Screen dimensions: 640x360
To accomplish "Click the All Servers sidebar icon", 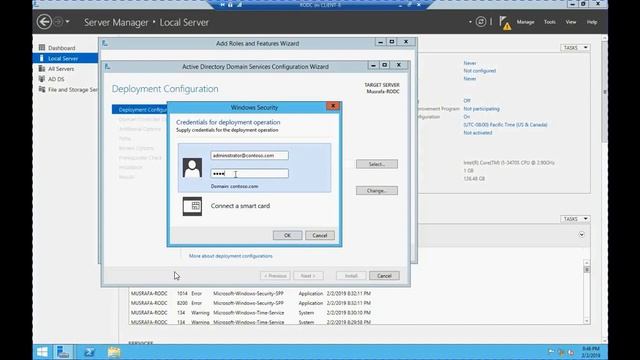I will point(42,69).
